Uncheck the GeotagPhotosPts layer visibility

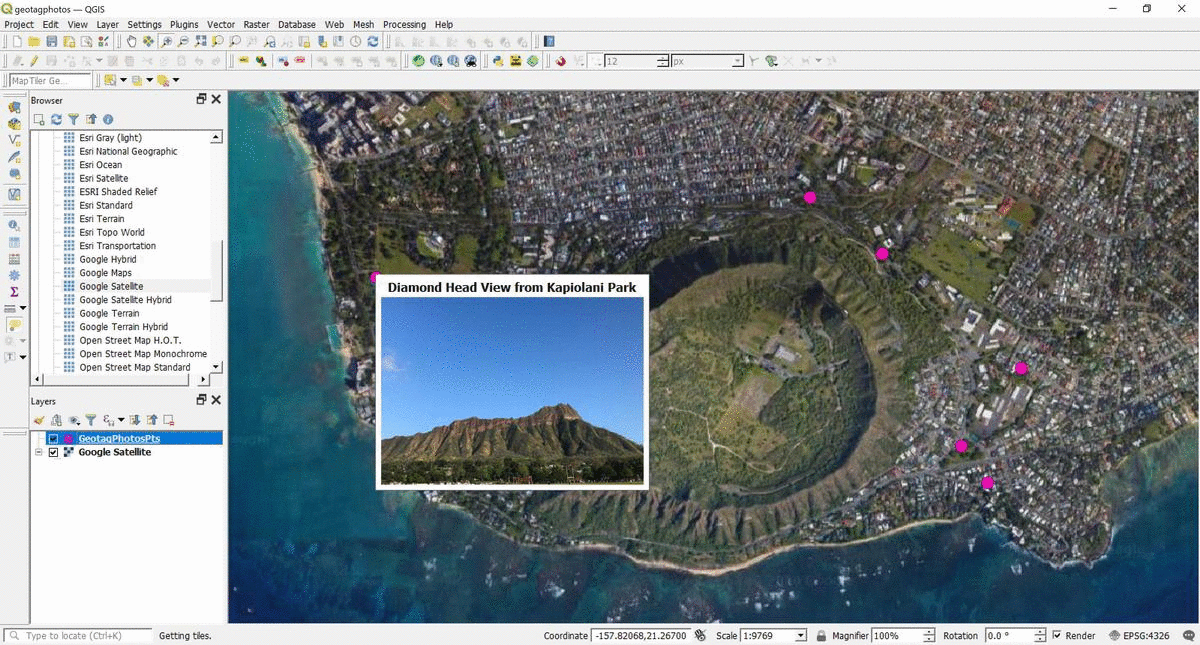53,439
